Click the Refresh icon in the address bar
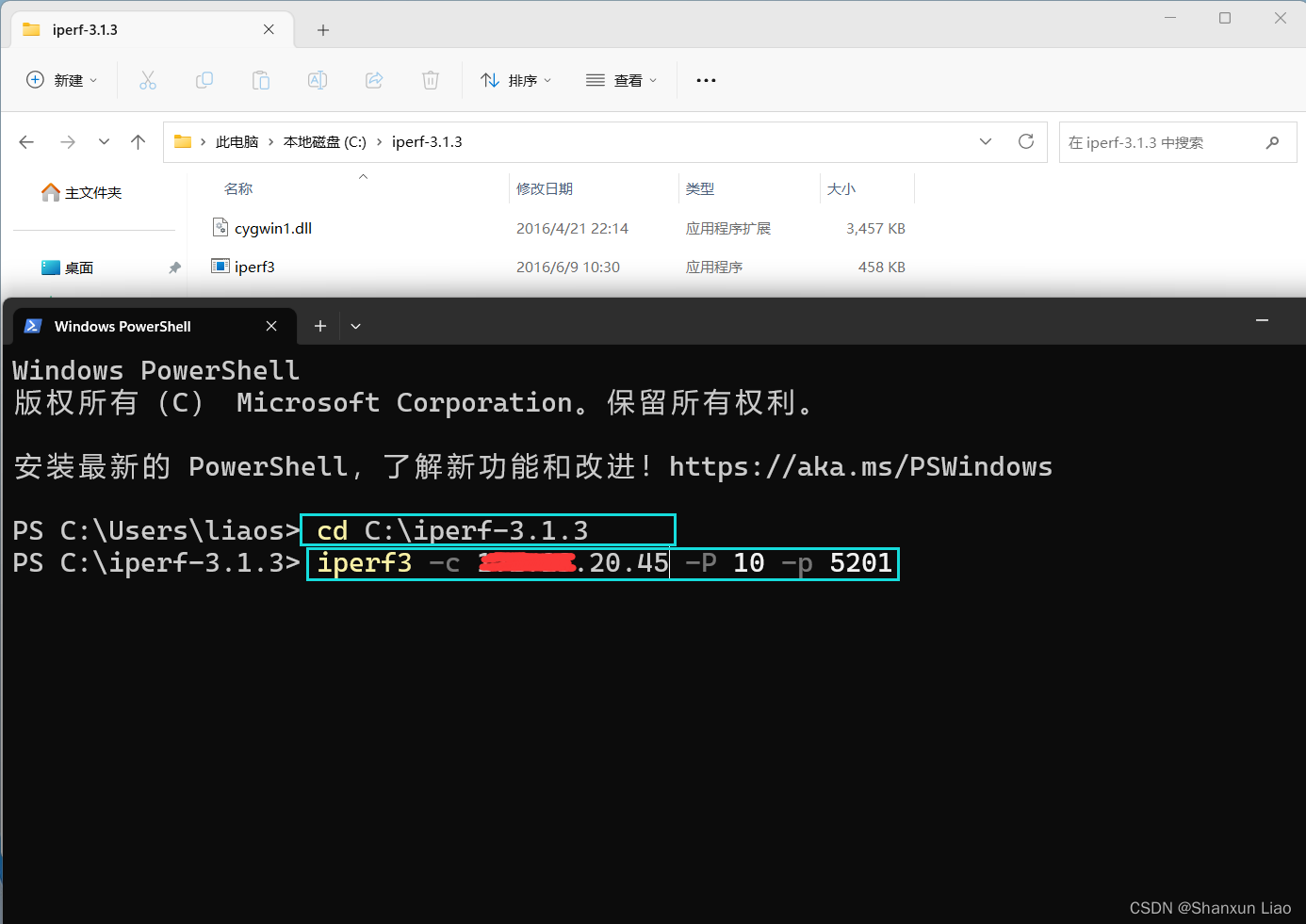 [1026, 141]
